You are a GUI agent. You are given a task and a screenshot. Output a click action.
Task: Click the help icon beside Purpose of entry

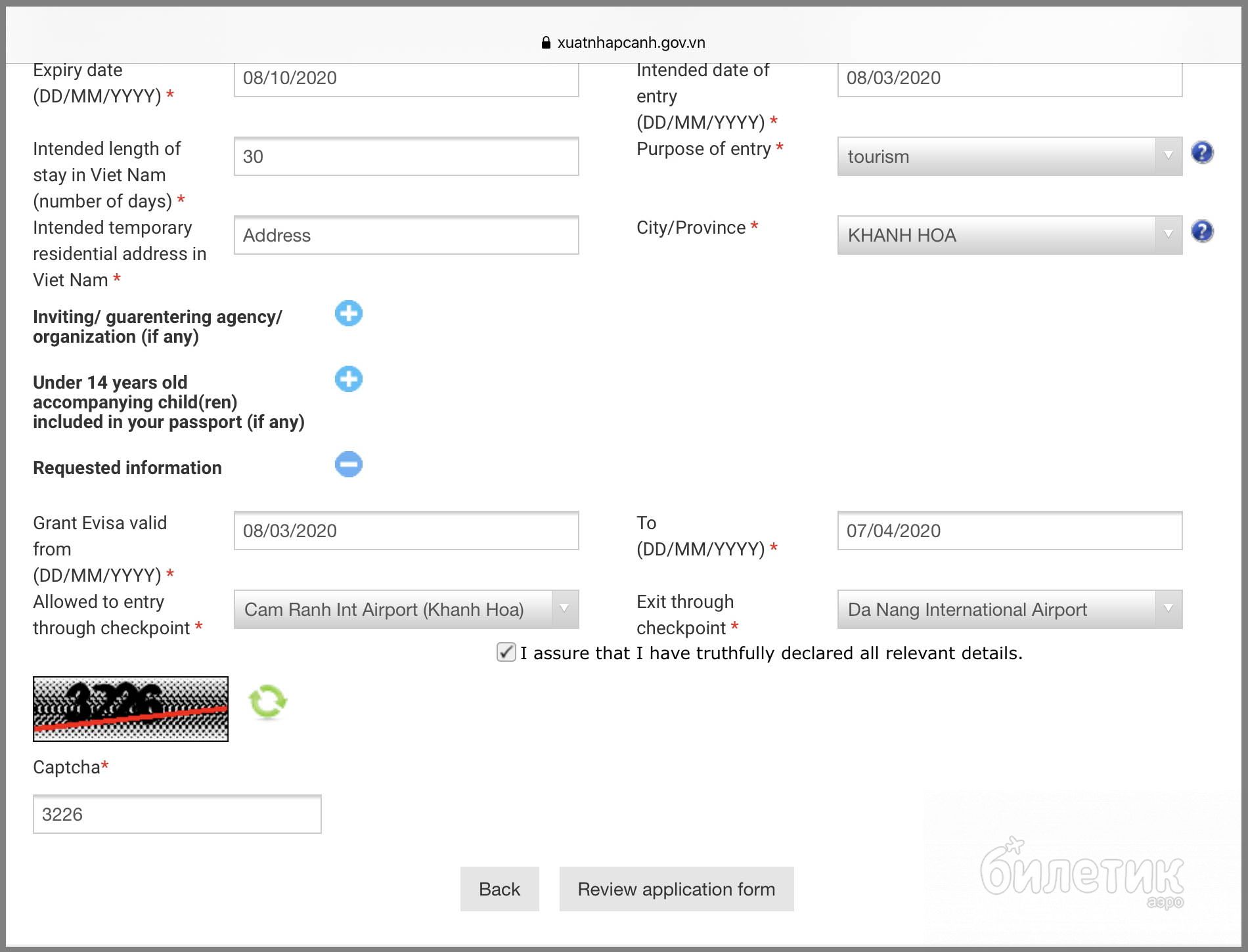(x=1202, y=153)
